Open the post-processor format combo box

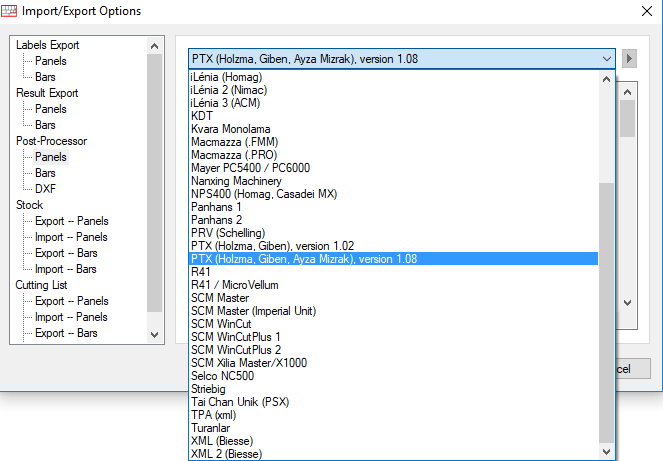coord(401,59)
